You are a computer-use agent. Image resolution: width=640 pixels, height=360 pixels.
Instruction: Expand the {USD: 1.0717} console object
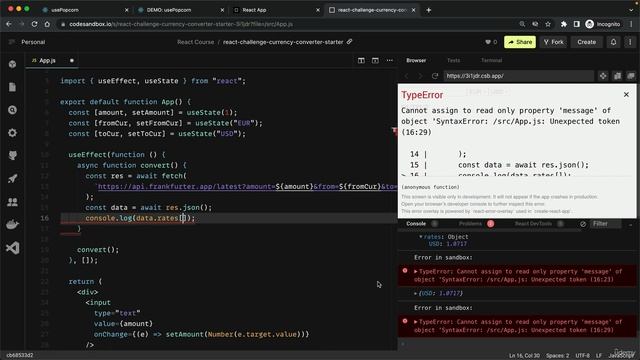coord(416,293)
